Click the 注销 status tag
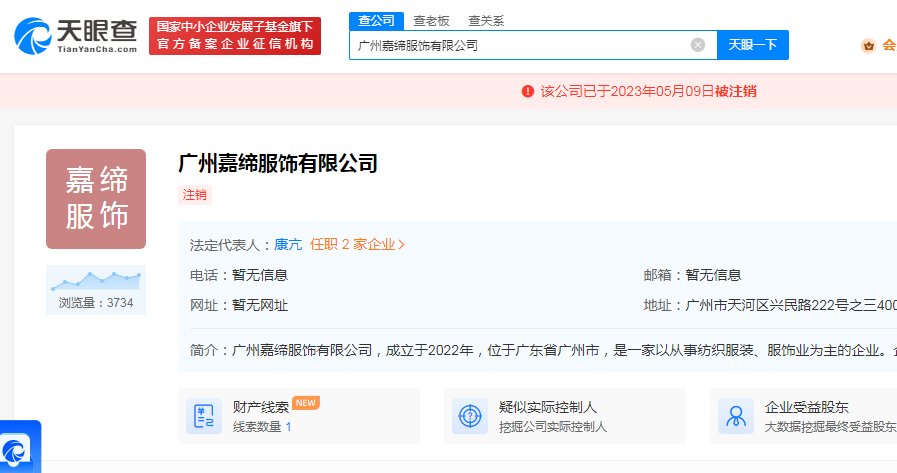Image resolution: width=897 pixels, height=473 pixels. pyautogui.click(x=195, y=195)
